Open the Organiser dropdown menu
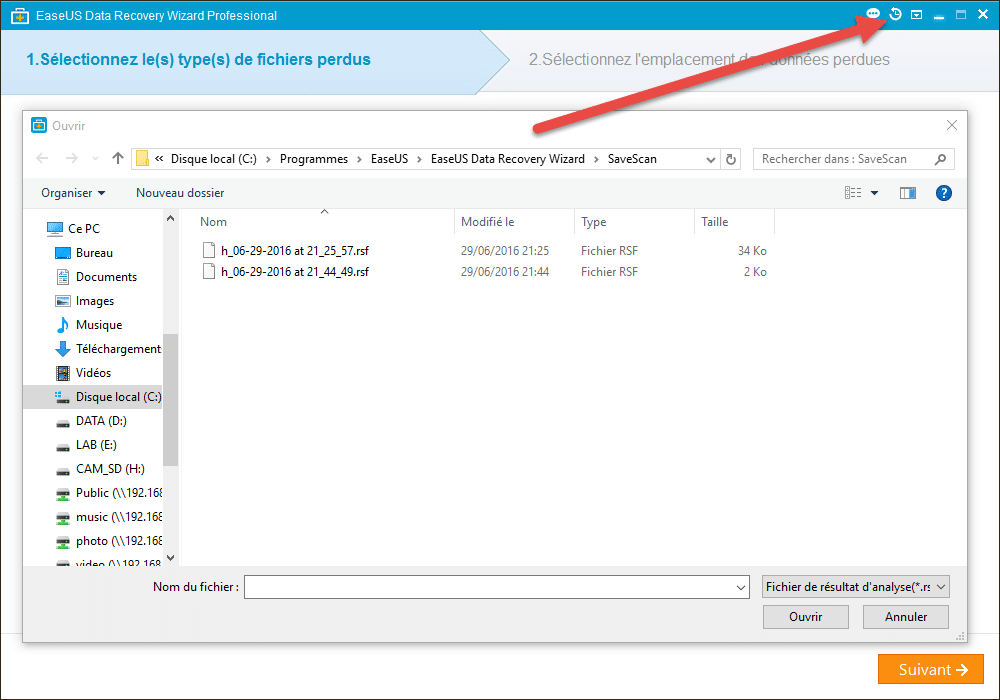This screenshot has height=700, width=1000. 73,193
